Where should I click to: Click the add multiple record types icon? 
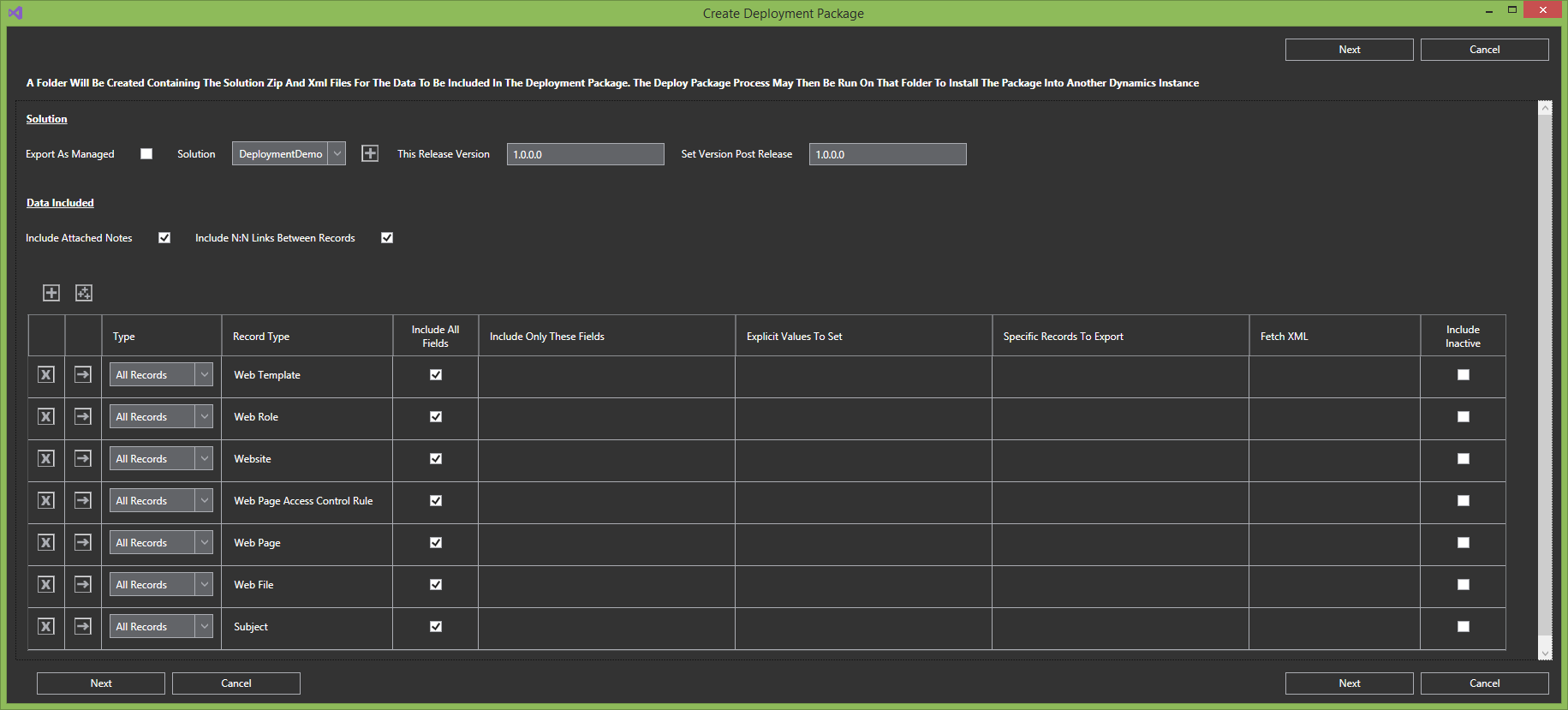(x=84, y=293)
